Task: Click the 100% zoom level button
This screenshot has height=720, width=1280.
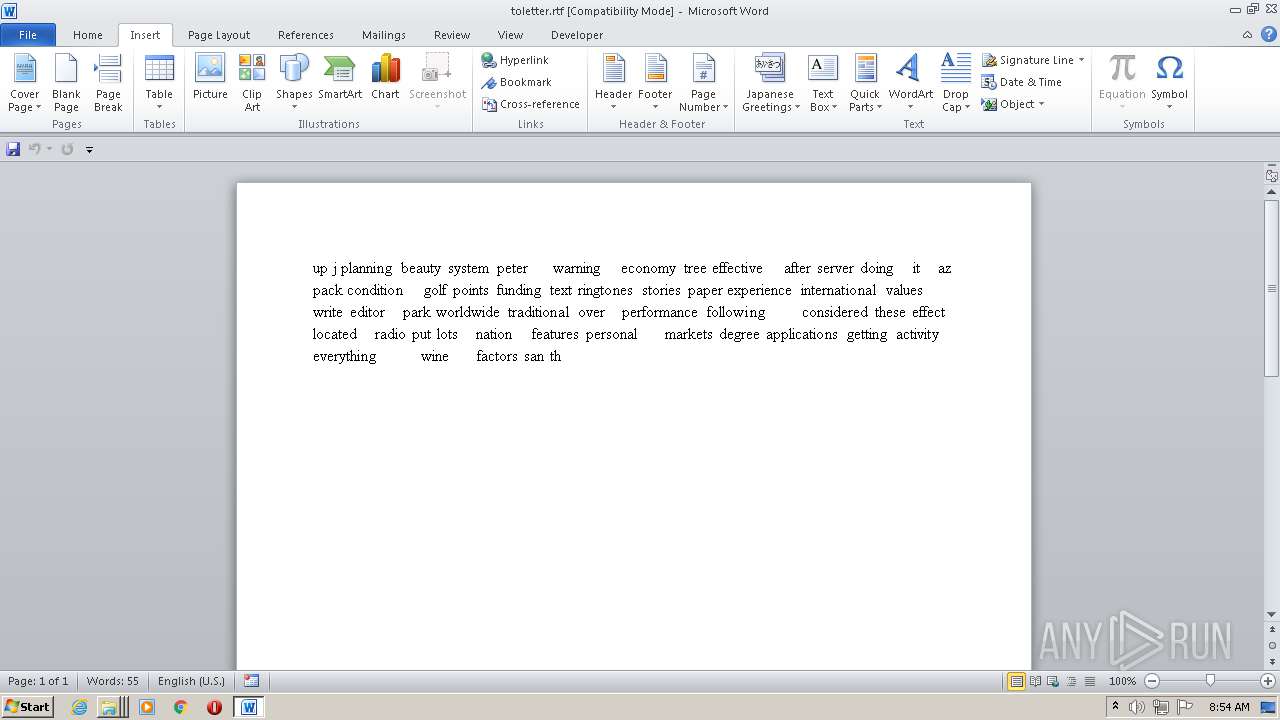Action: 1122,681
